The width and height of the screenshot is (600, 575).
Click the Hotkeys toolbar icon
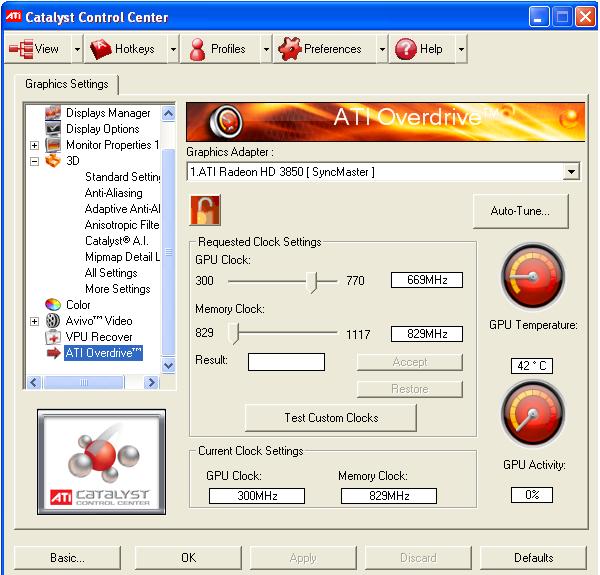click(101, 49)
